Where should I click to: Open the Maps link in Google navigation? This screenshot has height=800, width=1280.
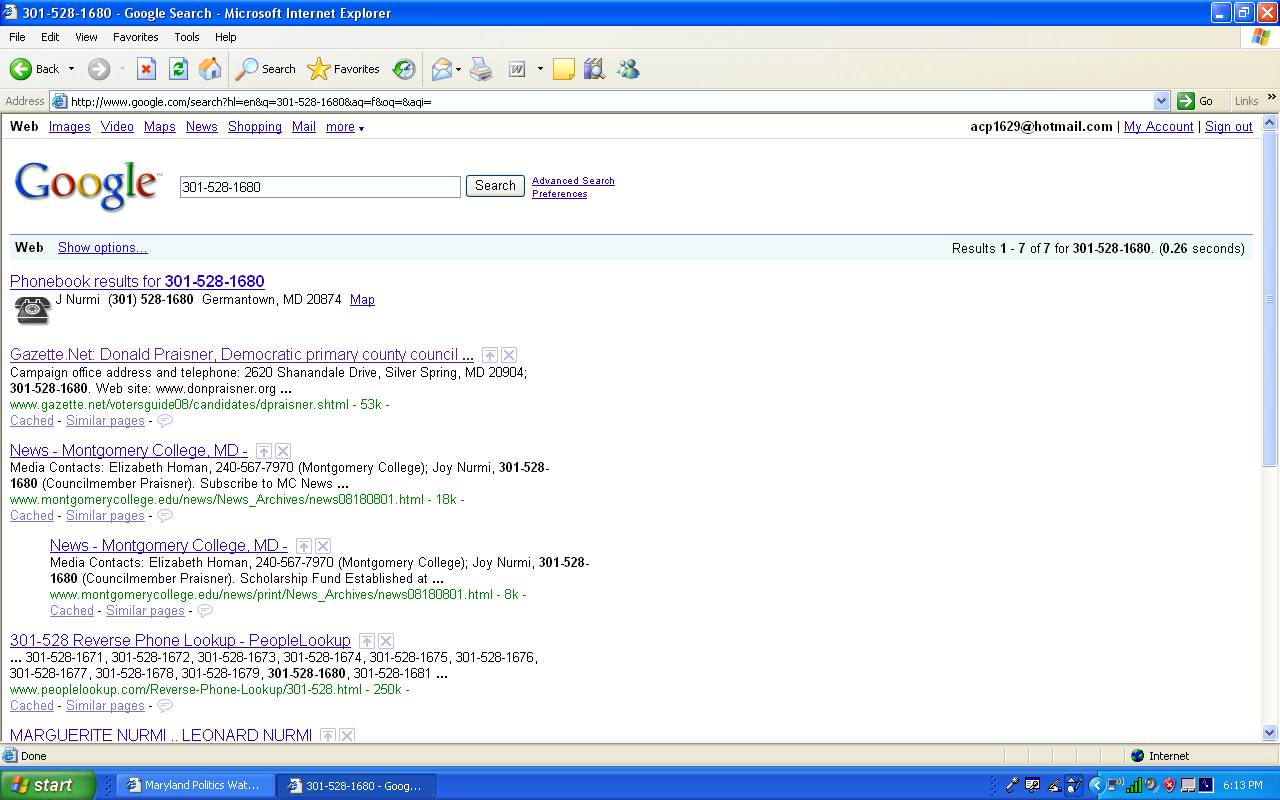pyautogui.click(x=159, y=127)
